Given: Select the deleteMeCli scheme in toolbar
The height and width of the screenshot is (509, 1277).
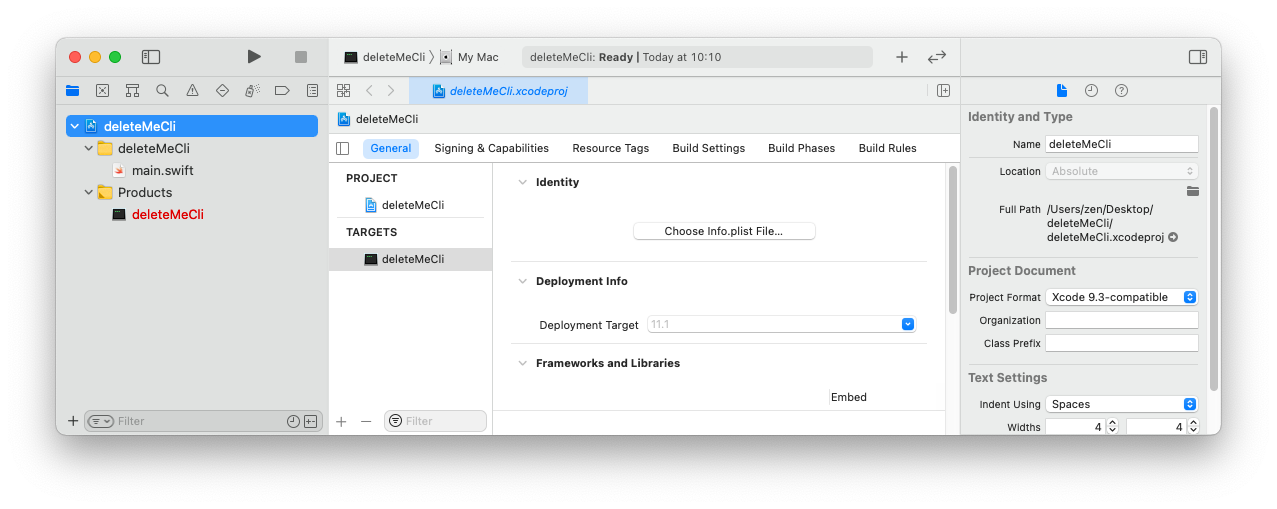Looking at the screenshot, I should 384,57.
